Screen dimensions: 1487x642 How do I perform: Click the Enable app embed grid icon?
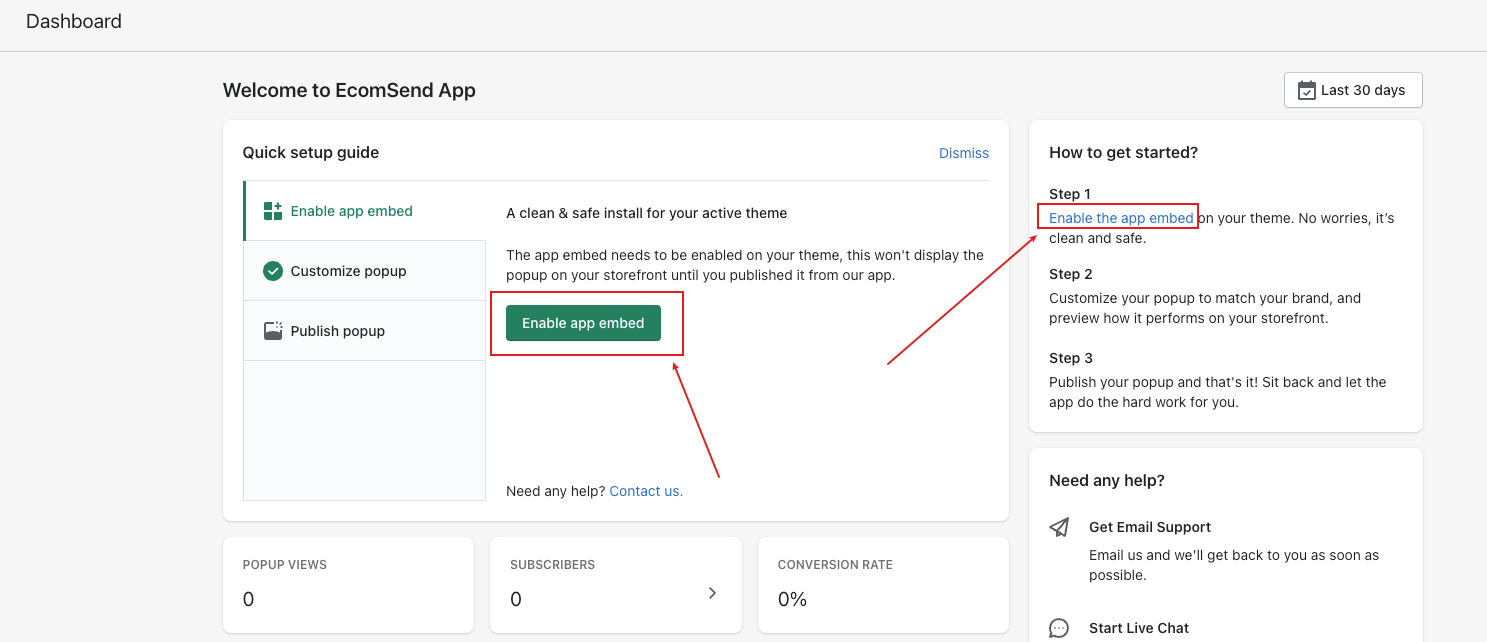coord(273,211)
